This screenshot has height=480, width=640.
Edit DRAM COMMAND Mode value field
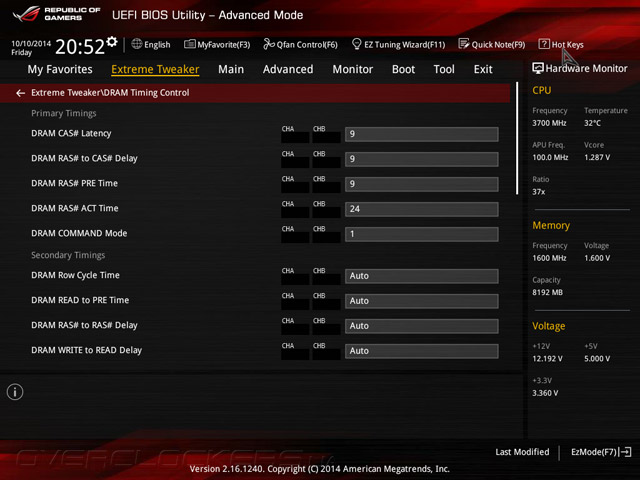click(422, 234)
